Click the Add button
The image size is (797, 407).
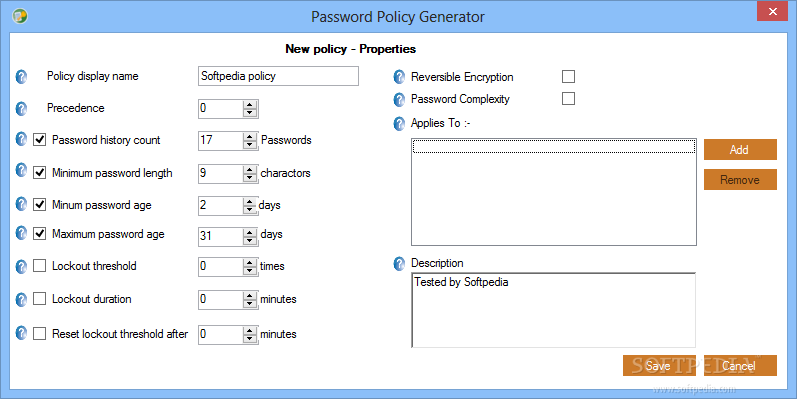[740, 149]
